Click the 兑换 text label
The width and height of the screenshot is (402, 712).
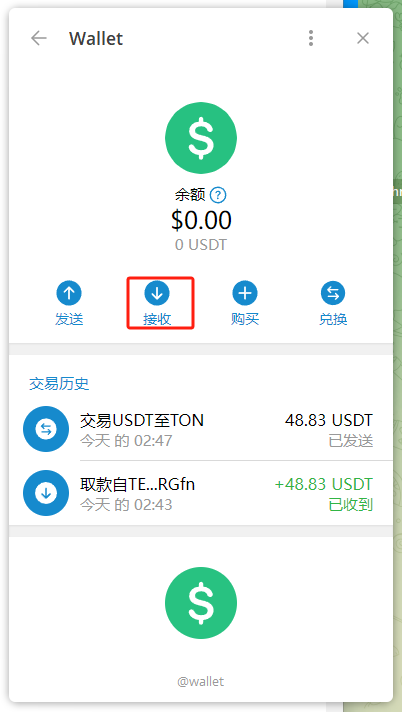pyautogui.click(x=333, y=319)
